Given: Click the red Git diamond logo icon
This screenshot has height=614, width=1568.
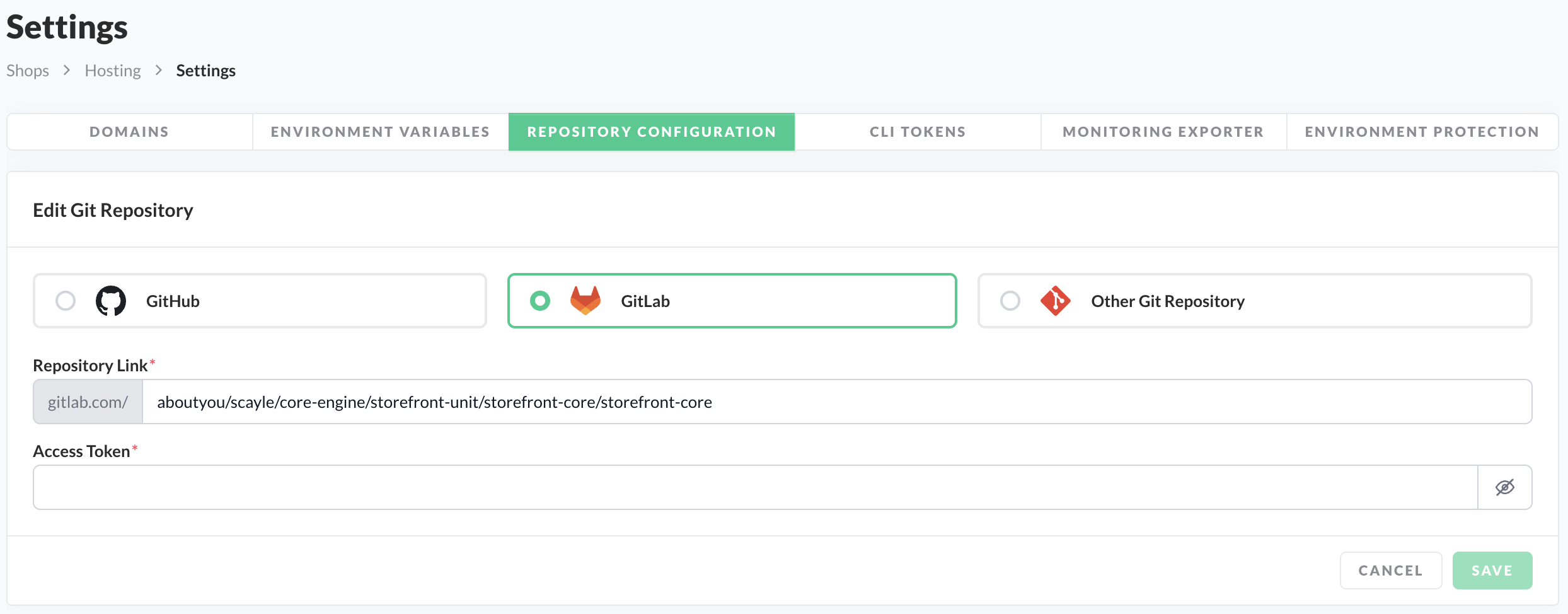Looking at the screenshot, I should coord(1056,301).
